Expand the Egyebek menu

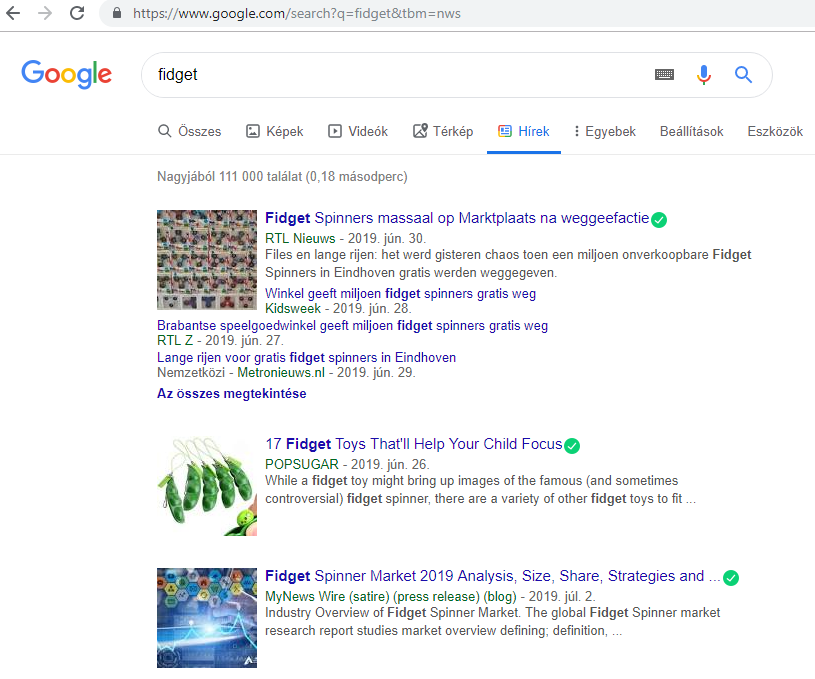coord(604,132)
